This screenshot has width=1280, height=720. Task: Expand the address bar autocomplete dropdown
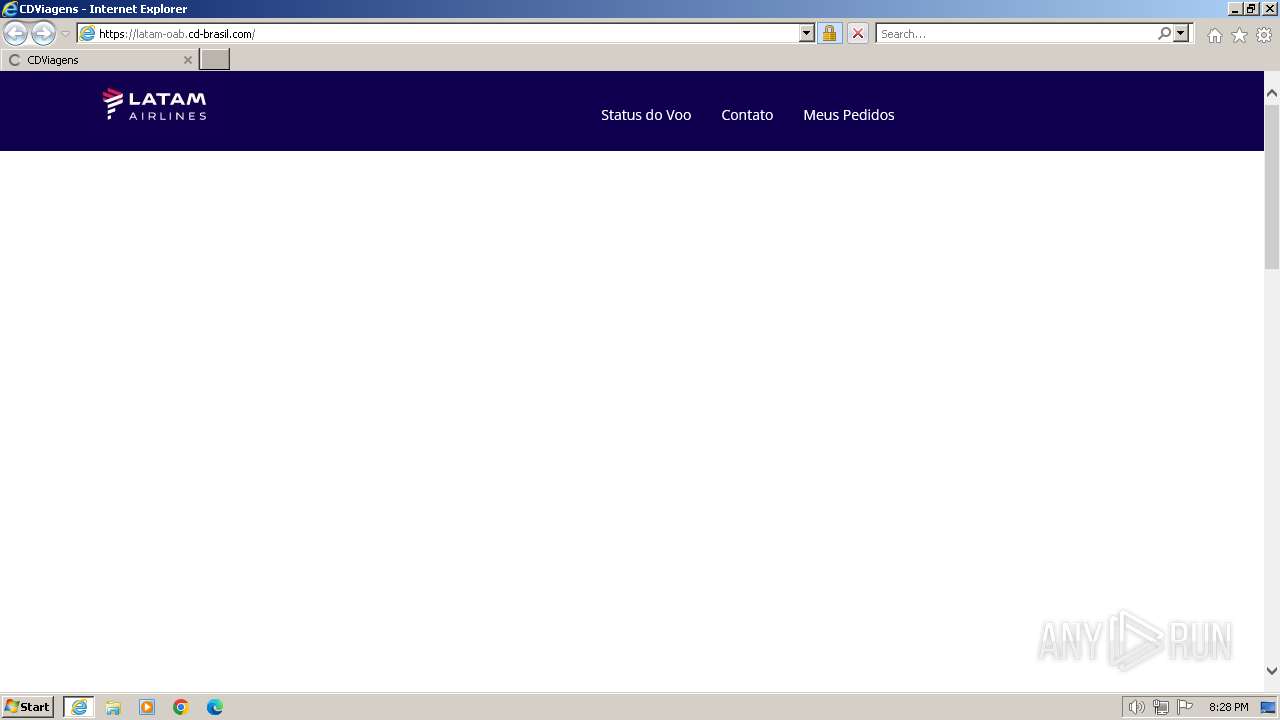pos(807,34)
